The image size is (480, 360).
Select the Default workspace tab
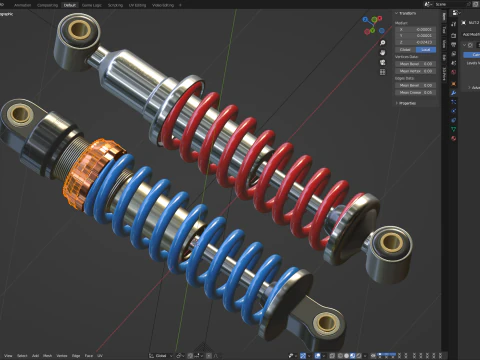(70, 5)
